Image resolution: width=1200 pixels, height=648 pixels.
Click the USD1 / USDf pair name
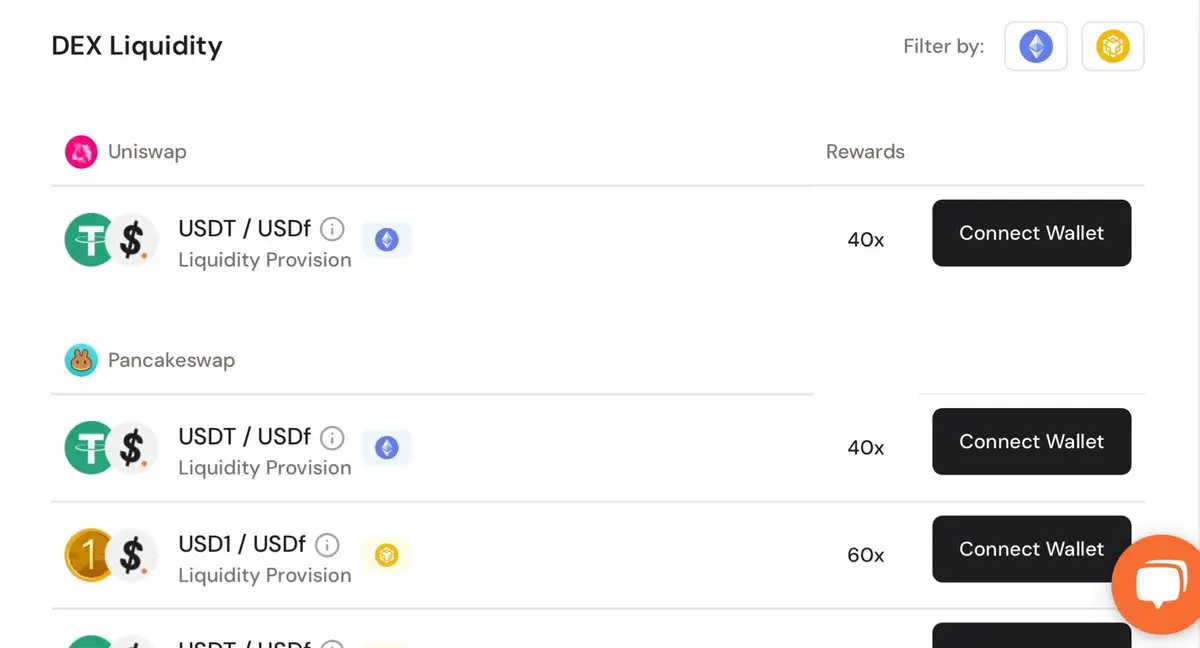click(x=242, y=544)
